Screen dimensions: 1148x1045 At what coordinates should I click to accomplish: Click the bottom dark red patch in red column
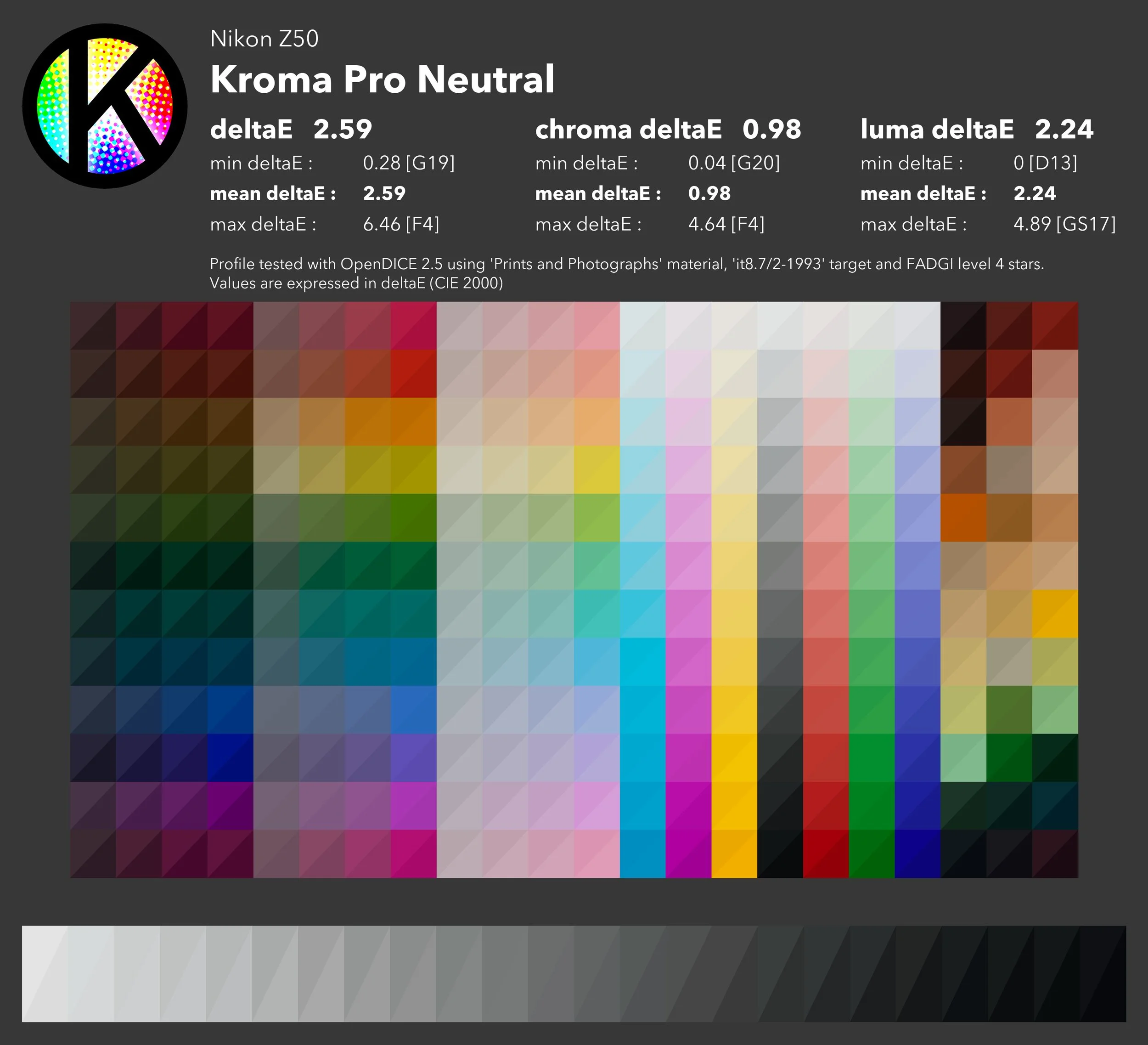point(825,853)
